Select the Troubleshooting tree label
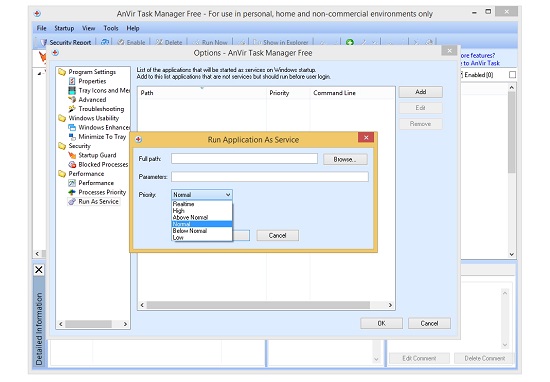This screenshot has height=382, width=550. (x=101, y=109)
